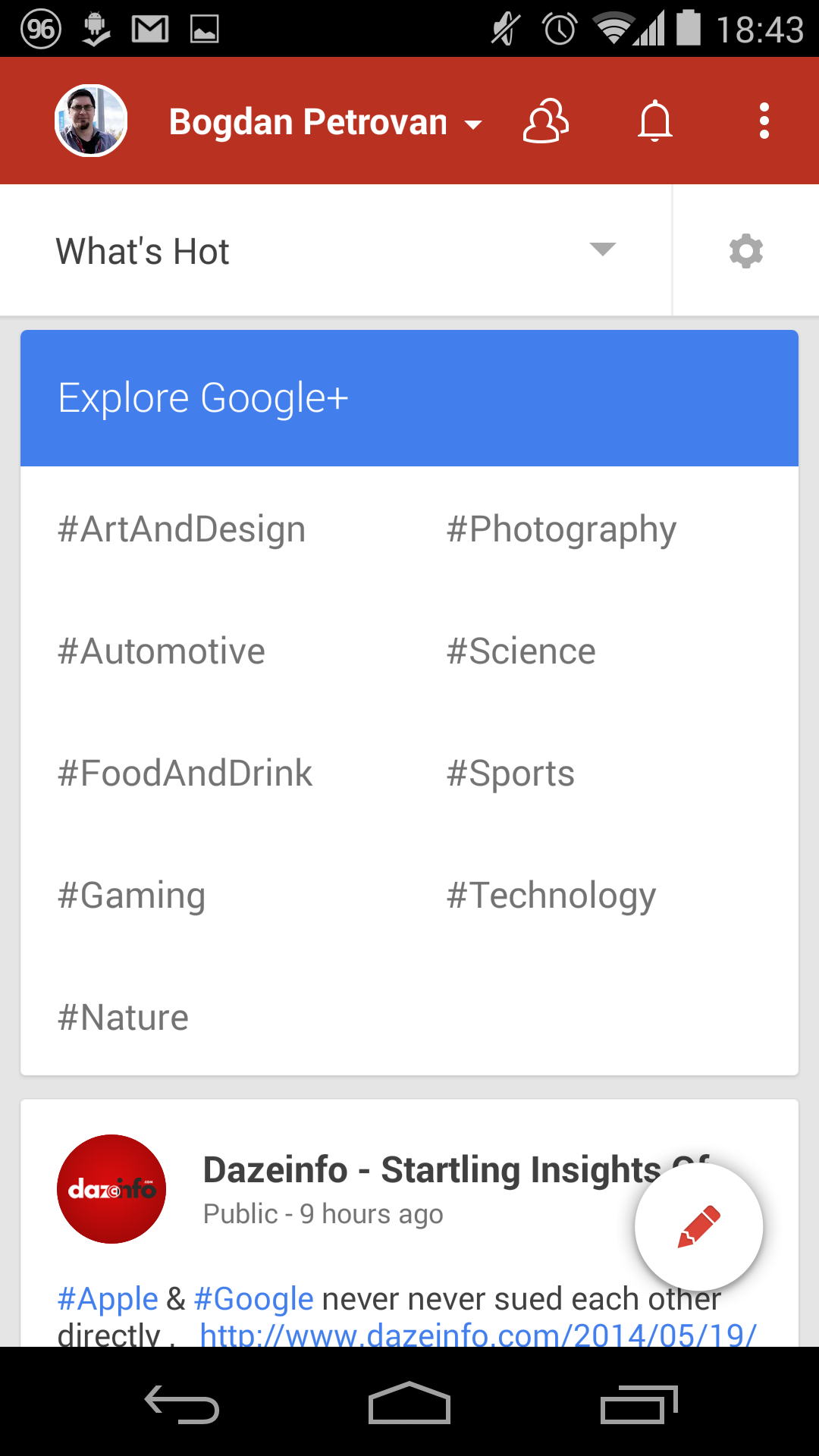This screenshot has height=1456, width=819.
Task: Tap the #Technology hashtag
Action: click(x=551, y=896)
